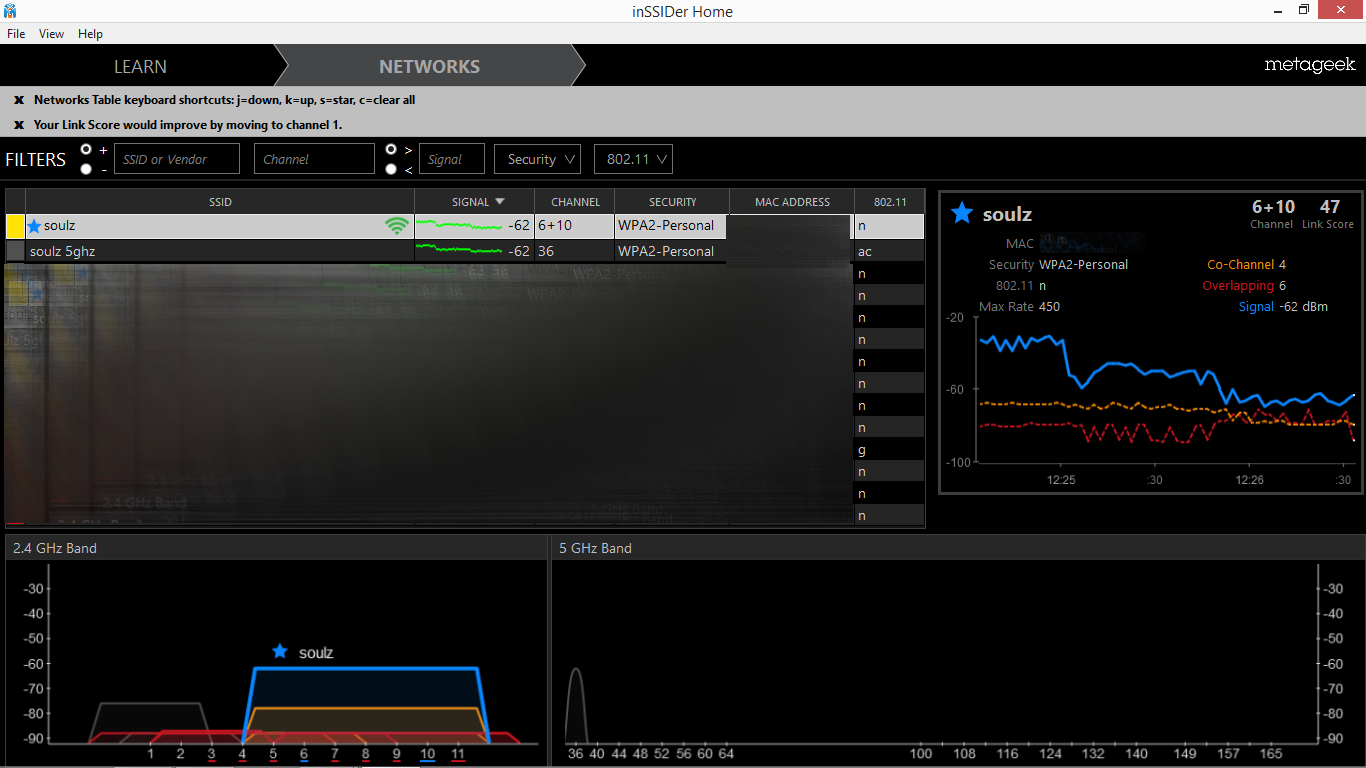Open the View menu
Image resolution: width=1366 pixels, height=768 pixels.
51,34
